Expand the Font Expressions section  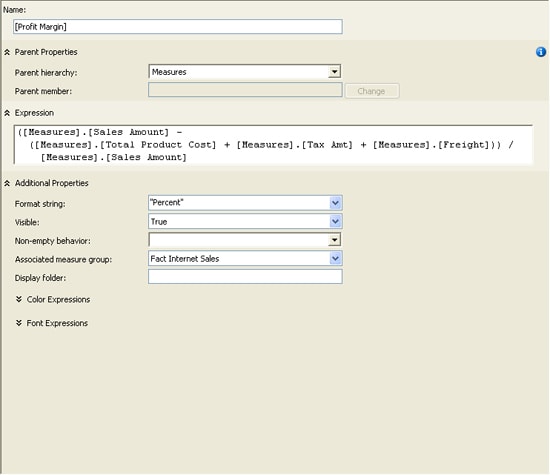[x=19, y=323]
